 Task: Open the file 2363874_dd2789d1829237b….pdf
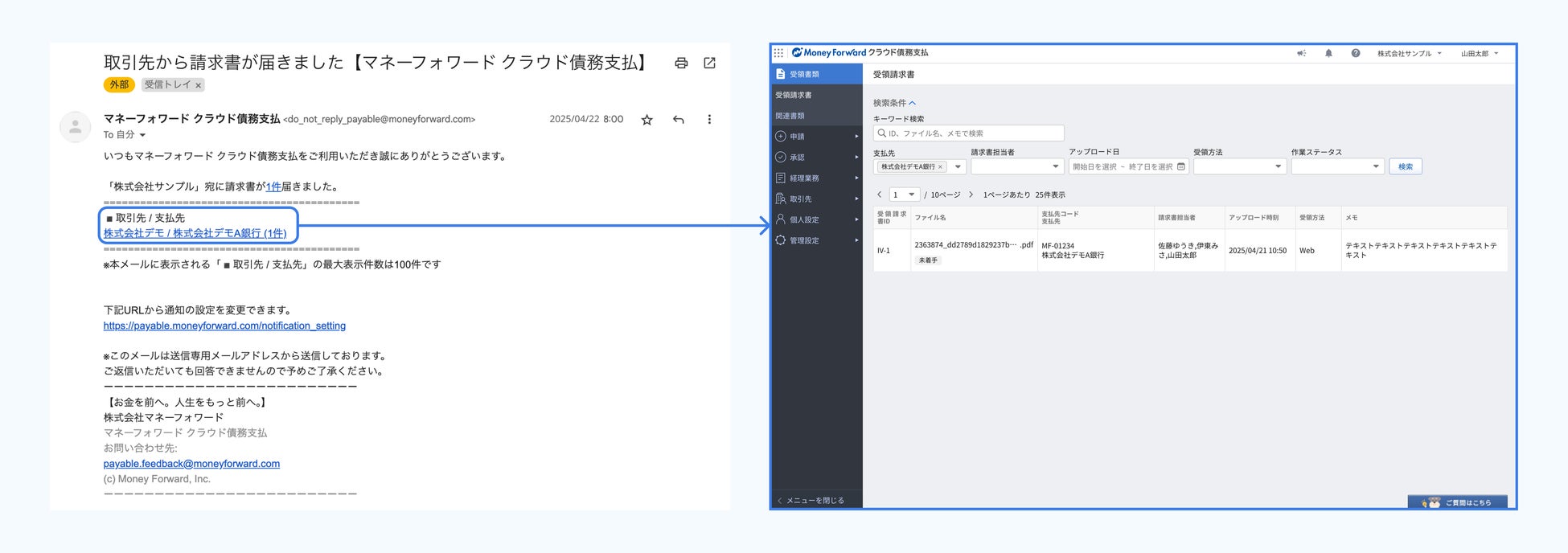[x=974, y=245]
